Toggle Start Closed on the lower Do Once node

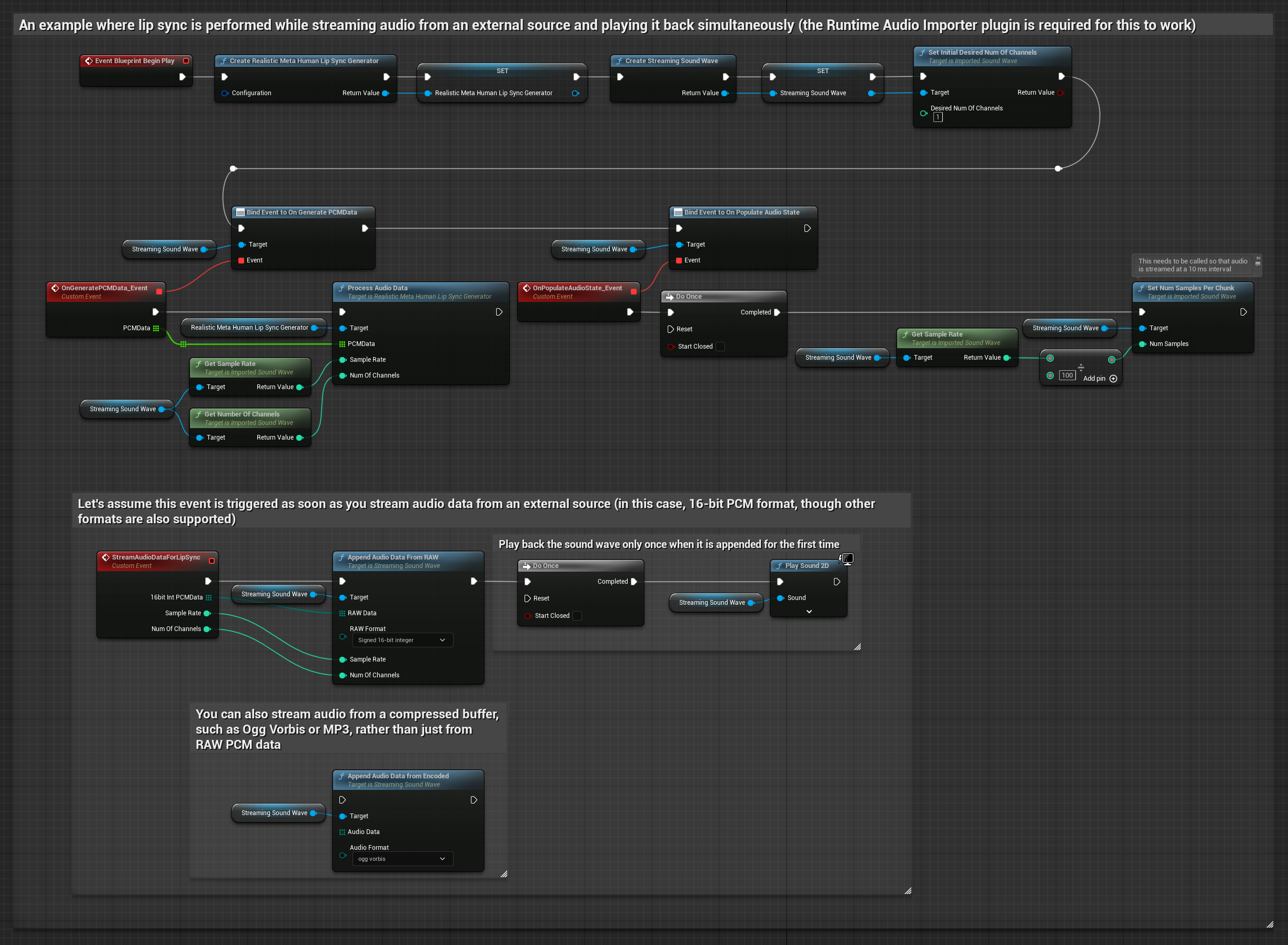(577, 616)
